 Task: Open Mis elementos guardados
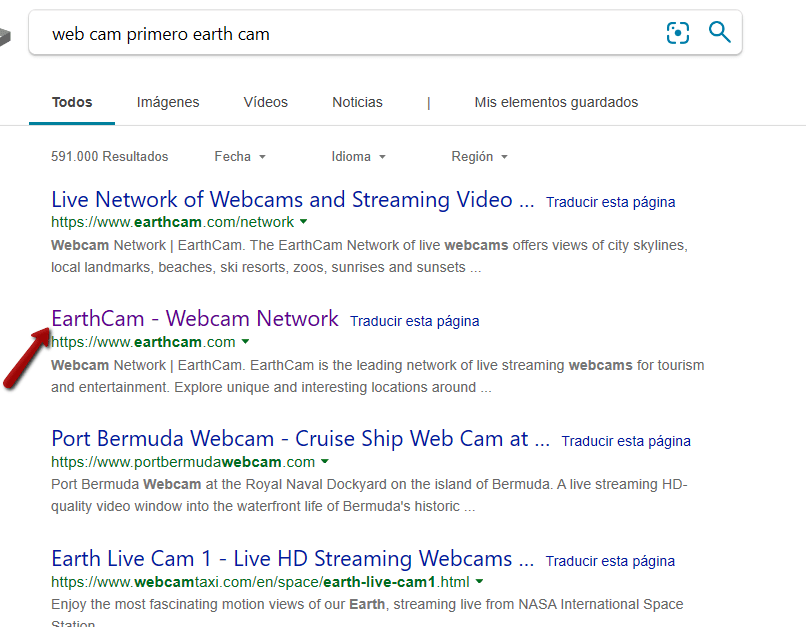coord(556,102)
